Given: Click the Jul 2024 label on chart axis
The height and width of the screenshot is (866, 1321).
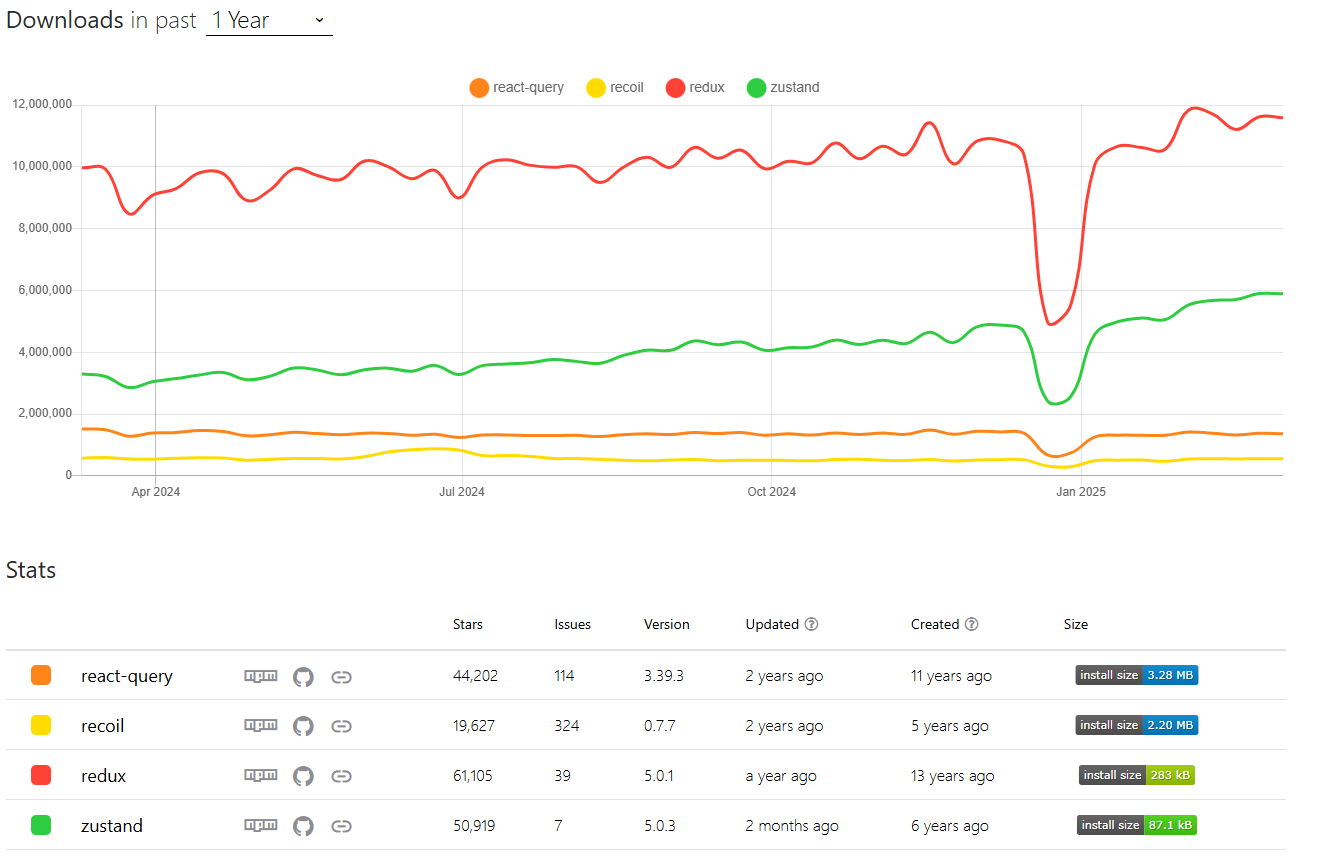Looking at the screenshot, I should coord(462,492).
